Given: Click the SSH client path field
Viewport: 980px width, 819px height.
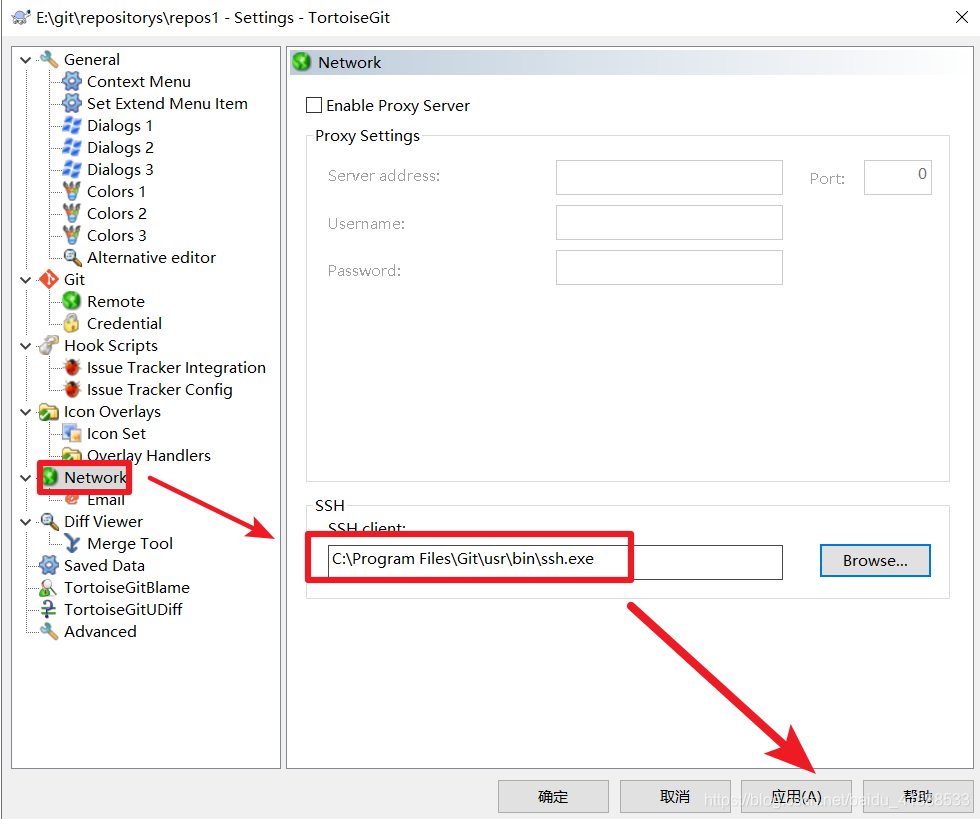Looking at the screenshot, I should point(555,562).
